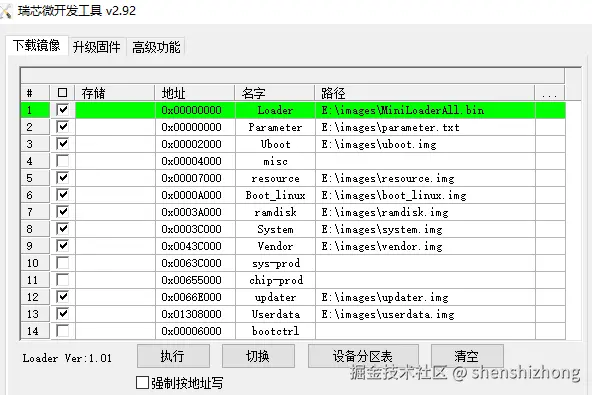
Task: Click the 存储 column header
Action: pos(115,93)
